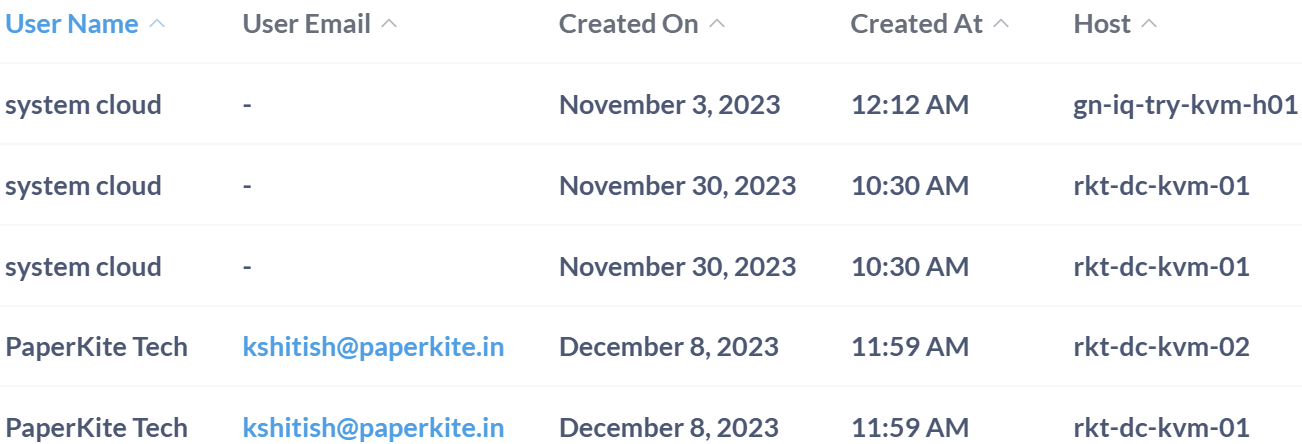This screenshot has width=1302, height=444.
Task: Open kshitish@paperkite.in link for rkt-dc-kvm-02 row
Action: pyautogui.click(x=373, y=347)
